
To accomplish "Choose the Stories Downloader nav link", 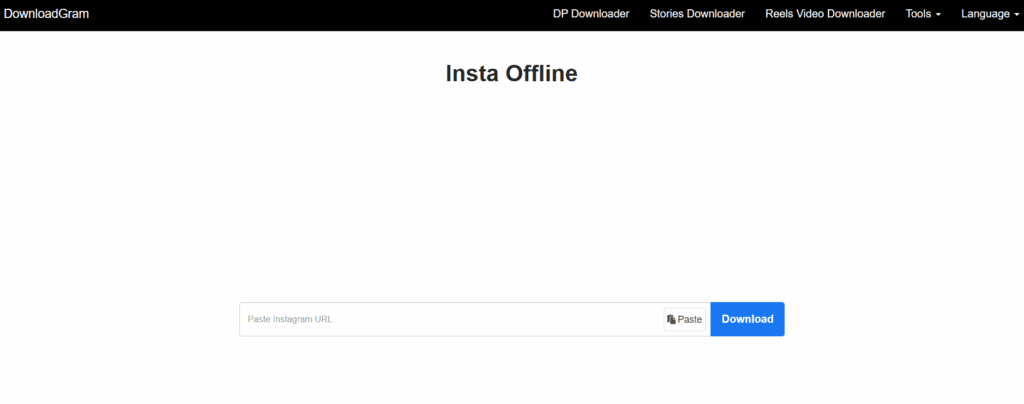I will click(x=697, y=14).
